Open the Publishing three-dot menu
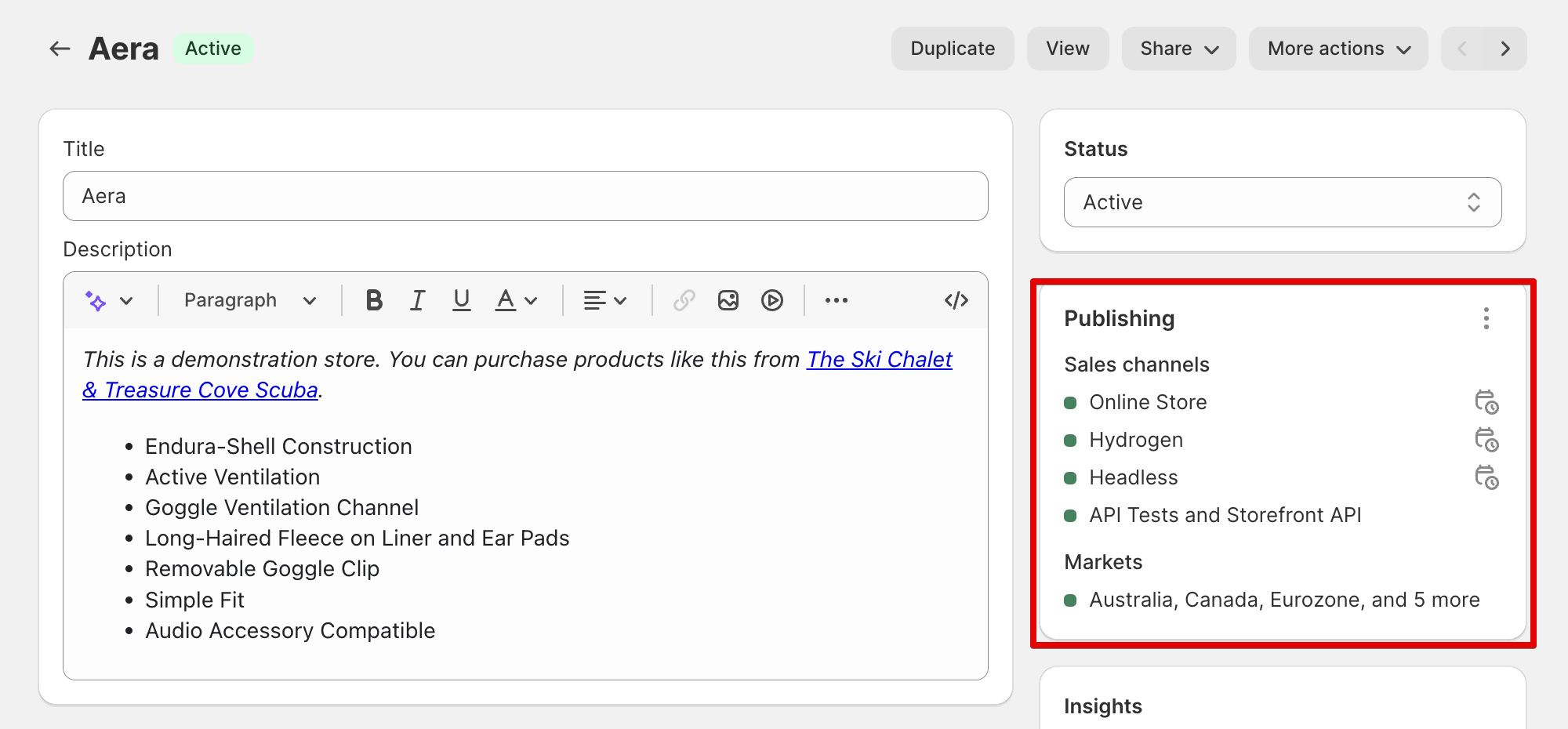 [x=1486, y=318]
